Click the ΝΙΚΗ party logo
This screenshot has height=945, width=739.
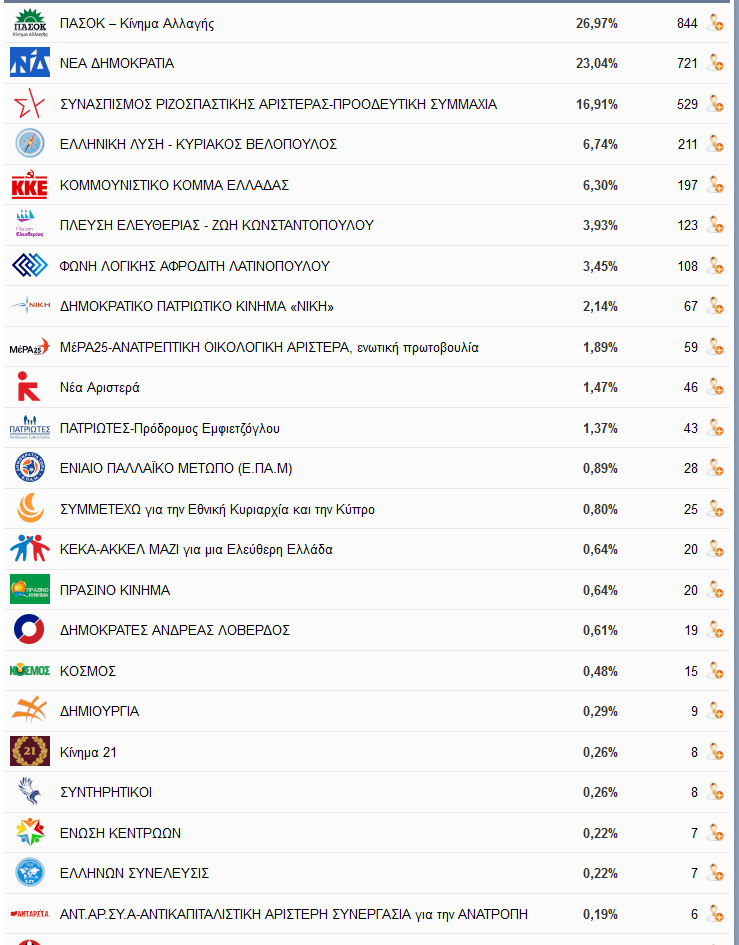click(x=30, y=306)
